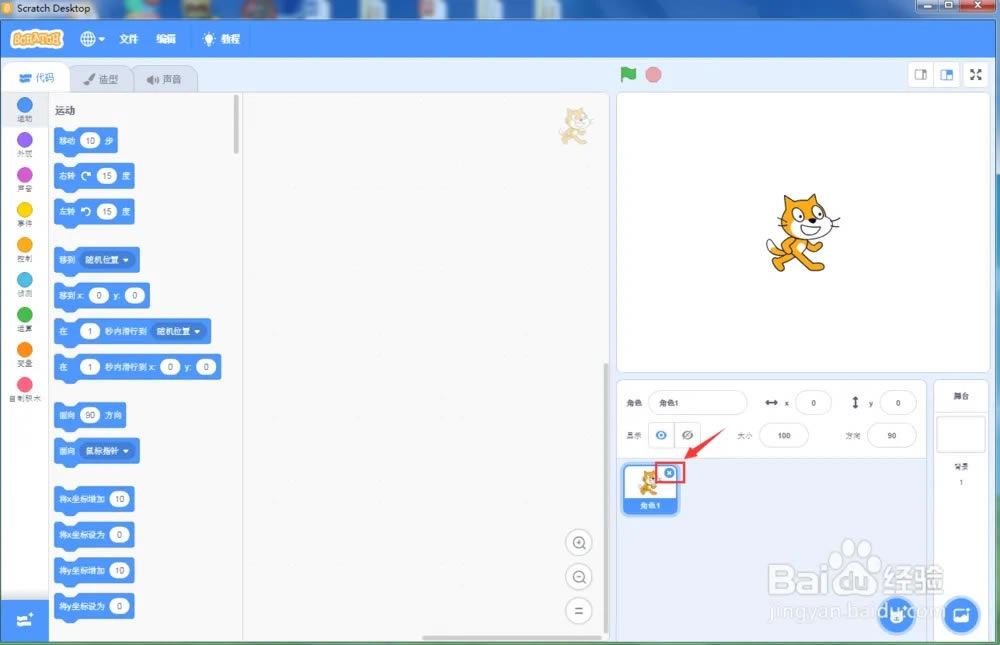
Task: Open the 文件 (File) menu
Action: tap(129, 39)
